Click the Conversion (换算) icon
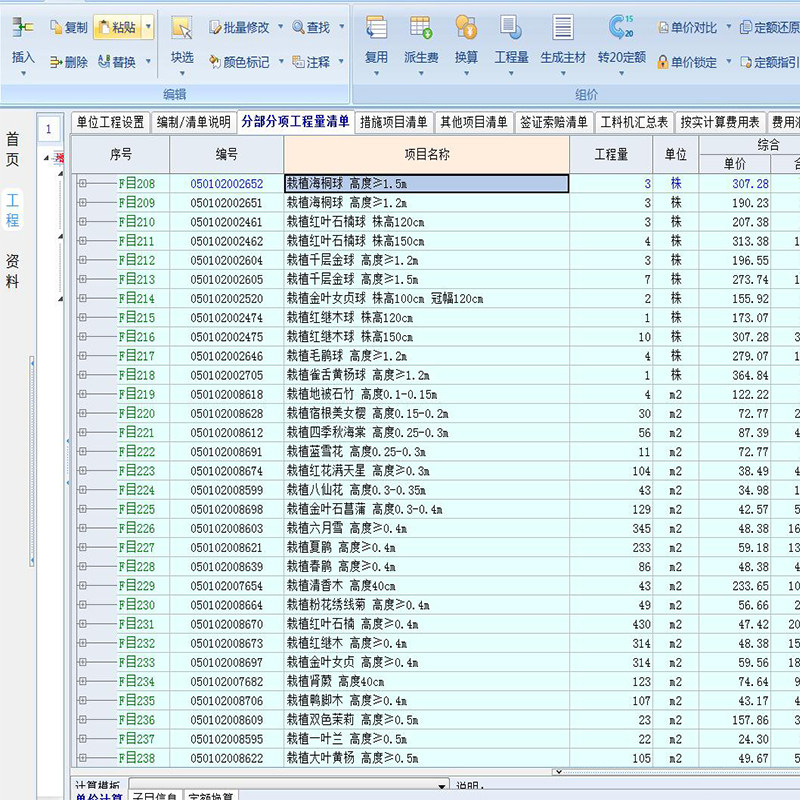The width and height of the screenshot is (800, 800). click(x=466, y=28)
